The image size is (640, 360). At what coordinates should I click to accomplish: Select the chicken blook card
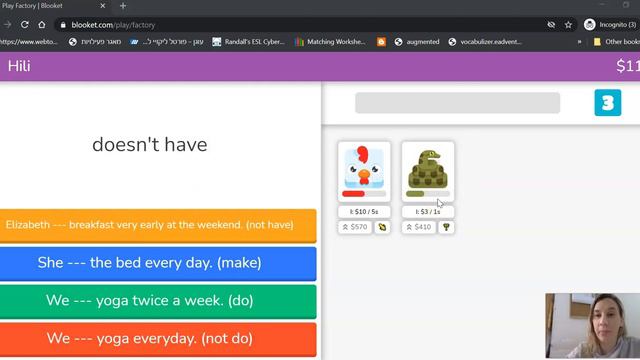click(x=364, y=171)
